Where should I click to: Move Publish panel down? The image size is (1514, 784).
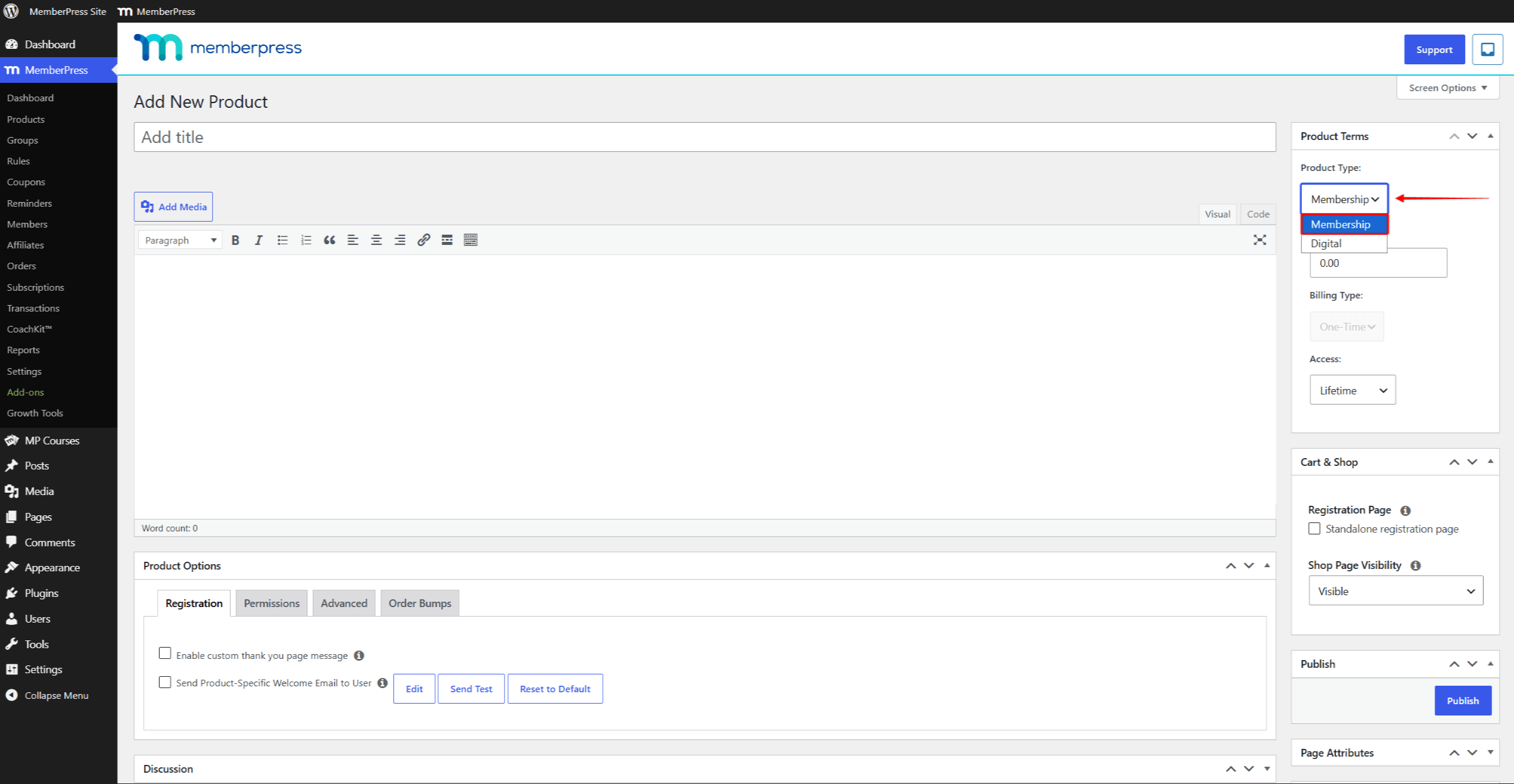pos(1472,664)
